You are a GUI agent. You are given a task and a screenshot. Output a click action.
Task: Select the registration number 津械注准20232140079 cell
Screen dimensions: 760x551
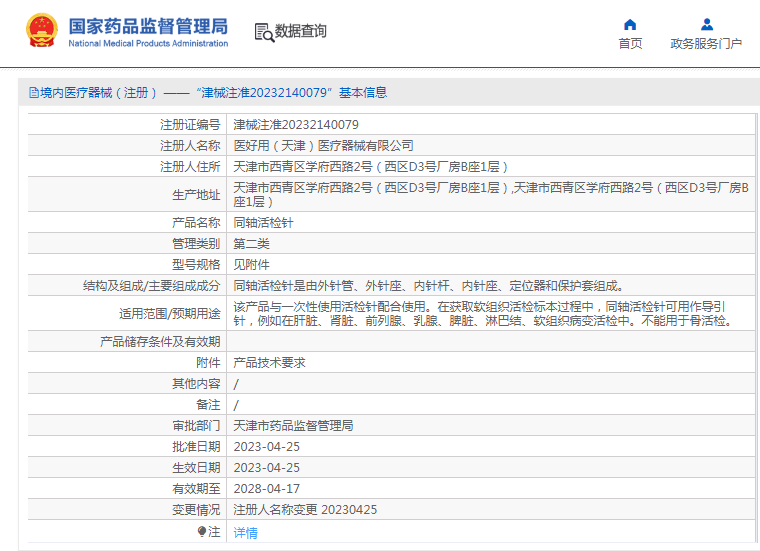296,125
